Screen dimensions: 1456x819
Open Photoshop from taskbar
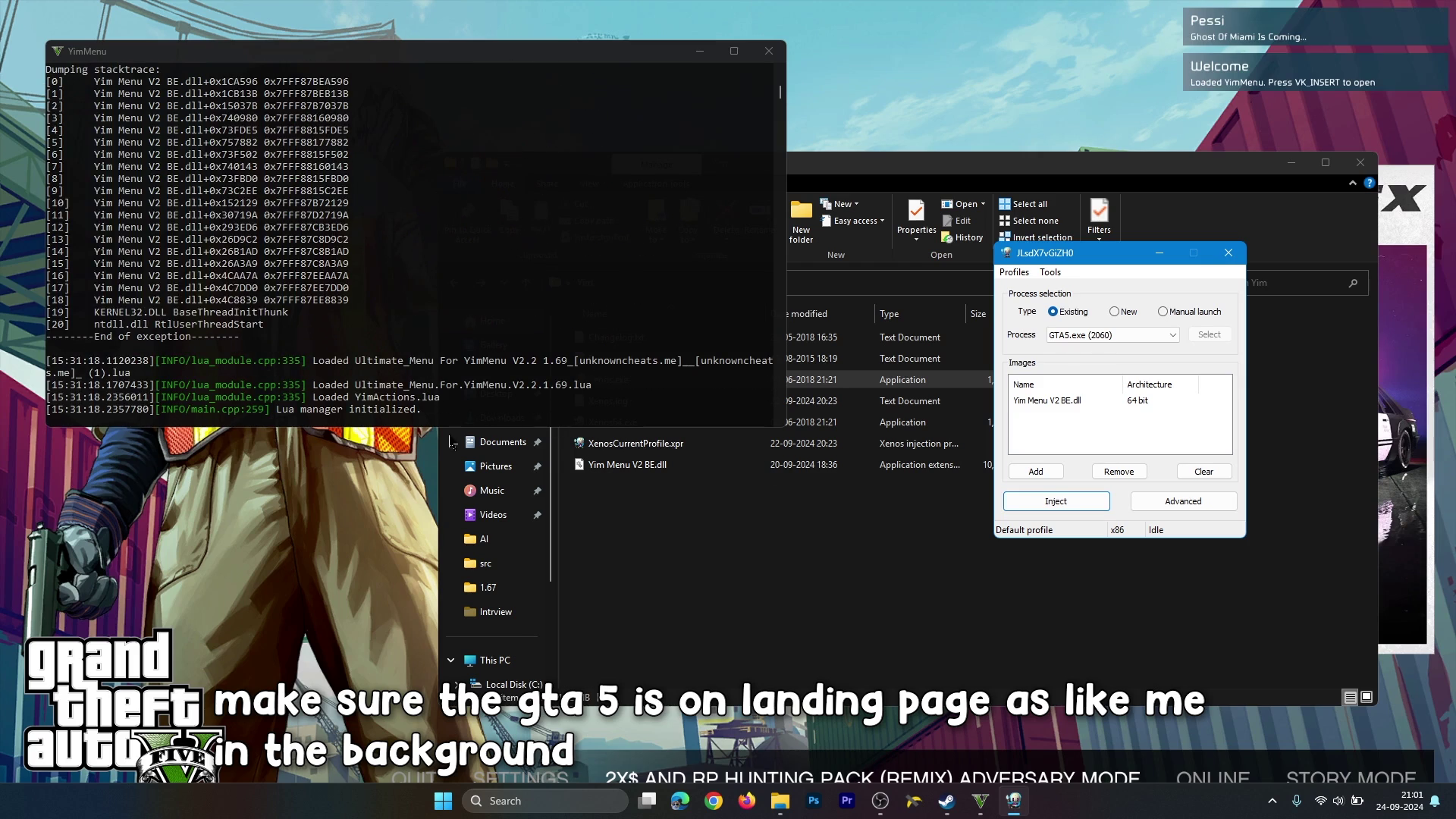tap(814, 801)
